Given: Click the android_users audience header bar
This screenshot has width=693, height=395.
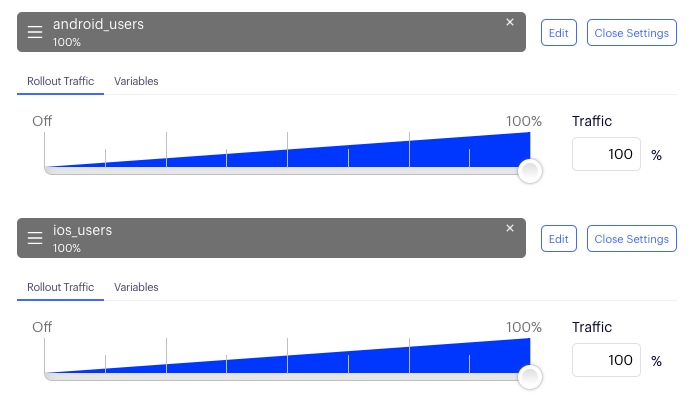Looking at the screenshot, I should 271,32.
